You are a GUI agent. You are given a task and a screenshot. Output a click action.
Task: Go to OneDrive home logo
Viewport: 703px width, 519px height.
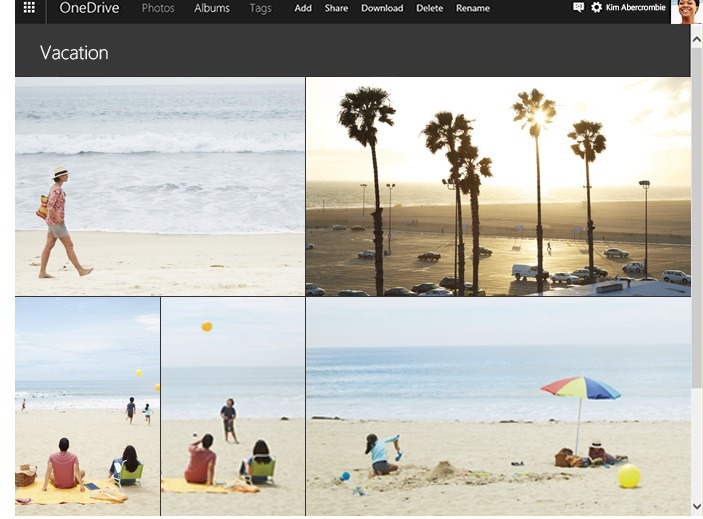(x=89, y=8)
